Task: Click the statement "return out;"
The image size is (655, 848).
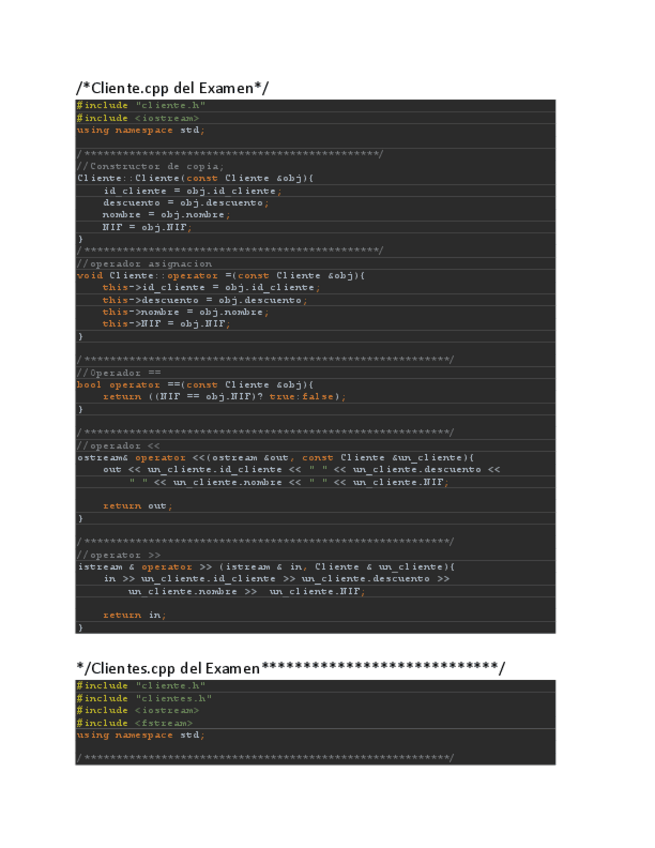Action: tap(137, 506)
